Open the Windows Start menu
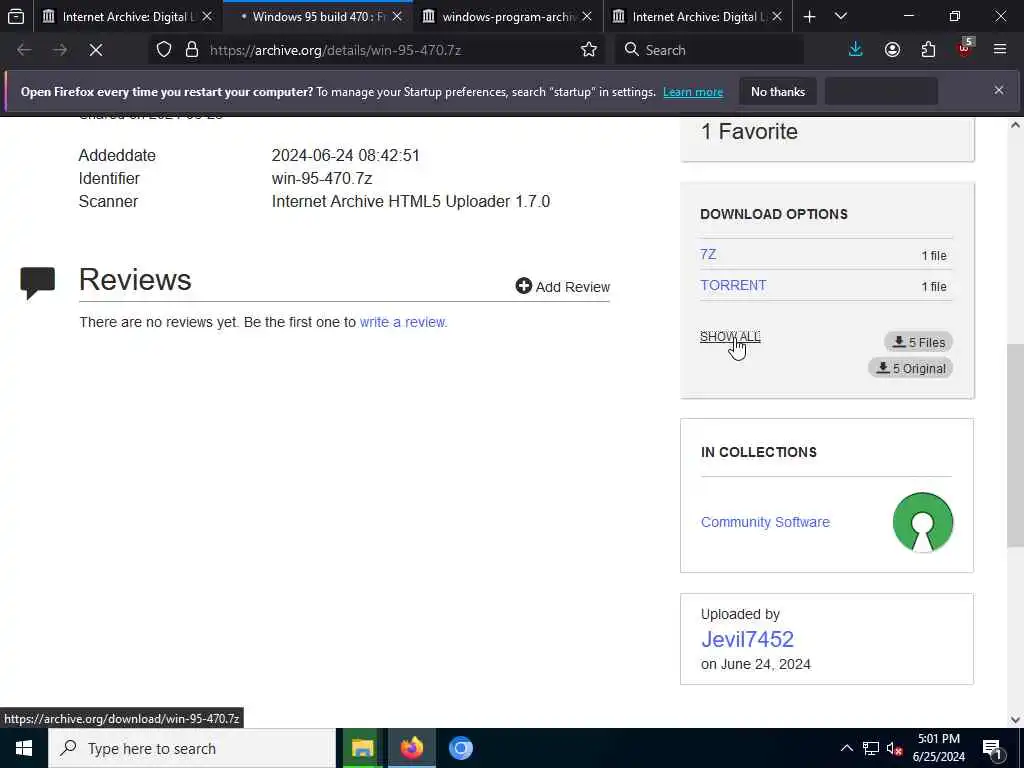Screen dimensions: 1024x768 pyautogui.click(x=24, y=748)
